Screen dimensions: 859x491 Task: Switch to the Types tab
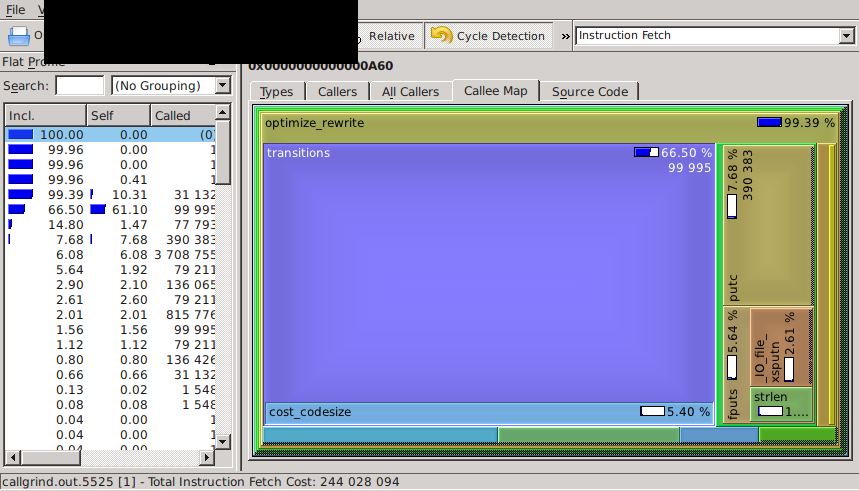[277, 92]
